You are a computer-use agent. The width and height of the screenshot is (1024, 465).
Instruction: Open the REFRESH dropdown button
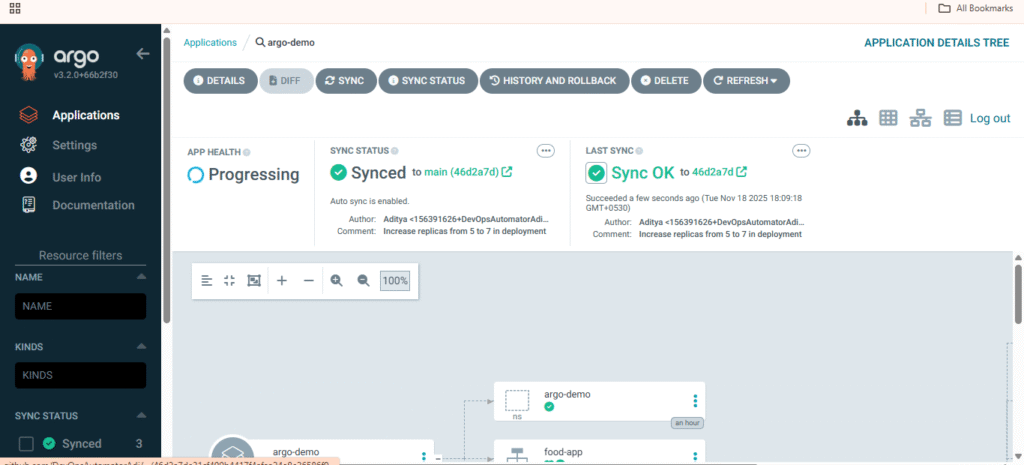(x=746, y=81)
